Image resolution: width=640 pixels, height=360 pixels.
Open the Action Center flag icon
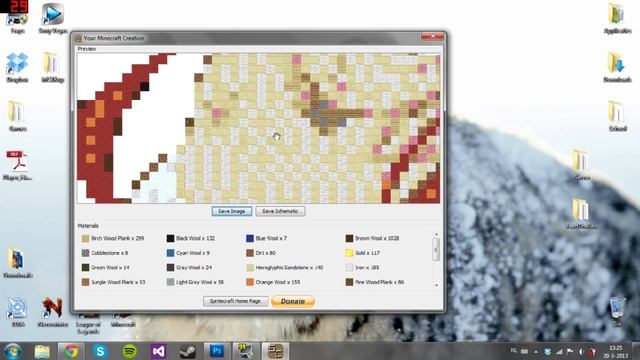[570, 352]
